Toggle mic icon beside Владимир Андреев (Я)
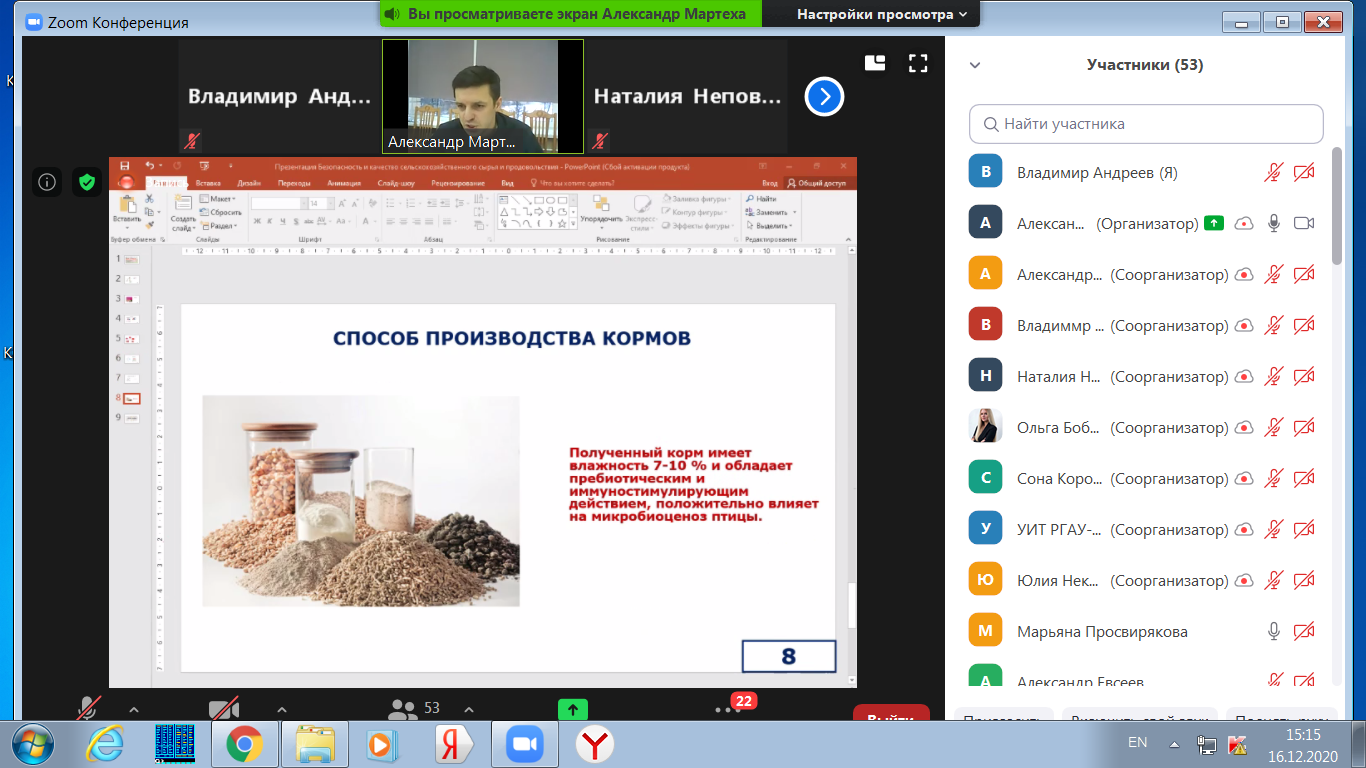The width and height of the screenshot is (1366, 768). click(x=1273, y=172)
